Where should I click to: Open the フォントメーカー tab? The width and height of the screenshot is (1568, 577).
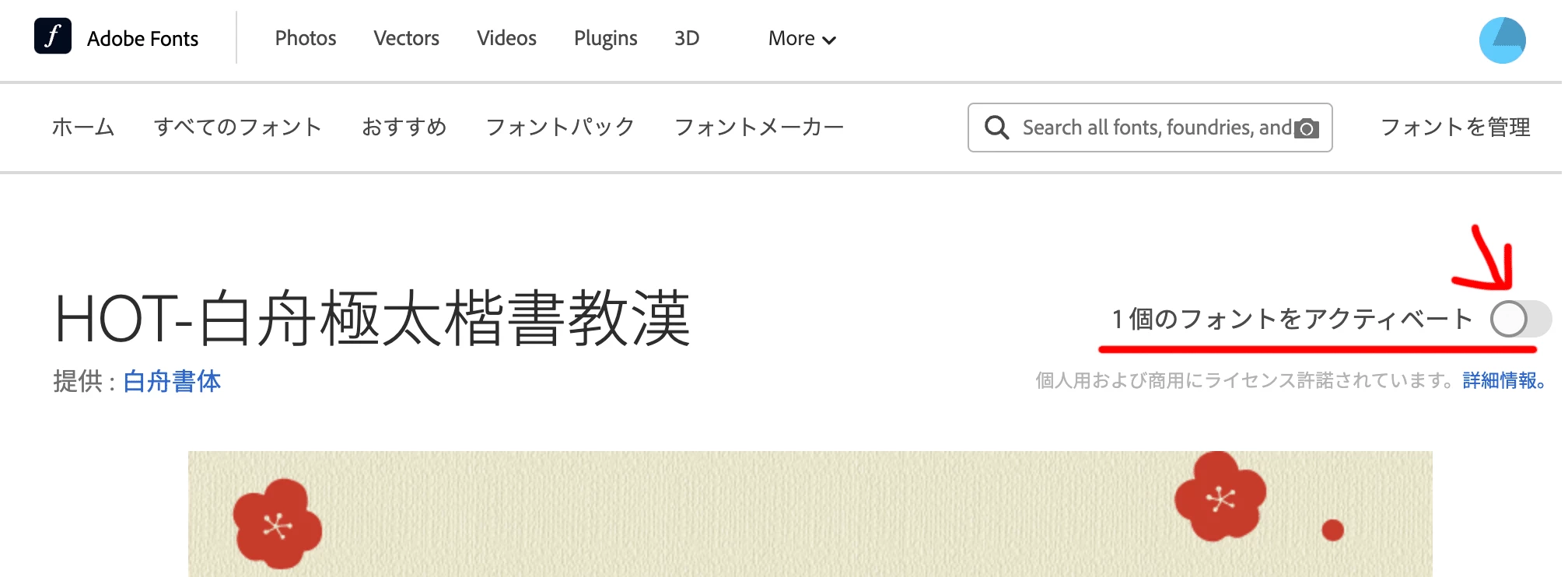pos(759,127)
